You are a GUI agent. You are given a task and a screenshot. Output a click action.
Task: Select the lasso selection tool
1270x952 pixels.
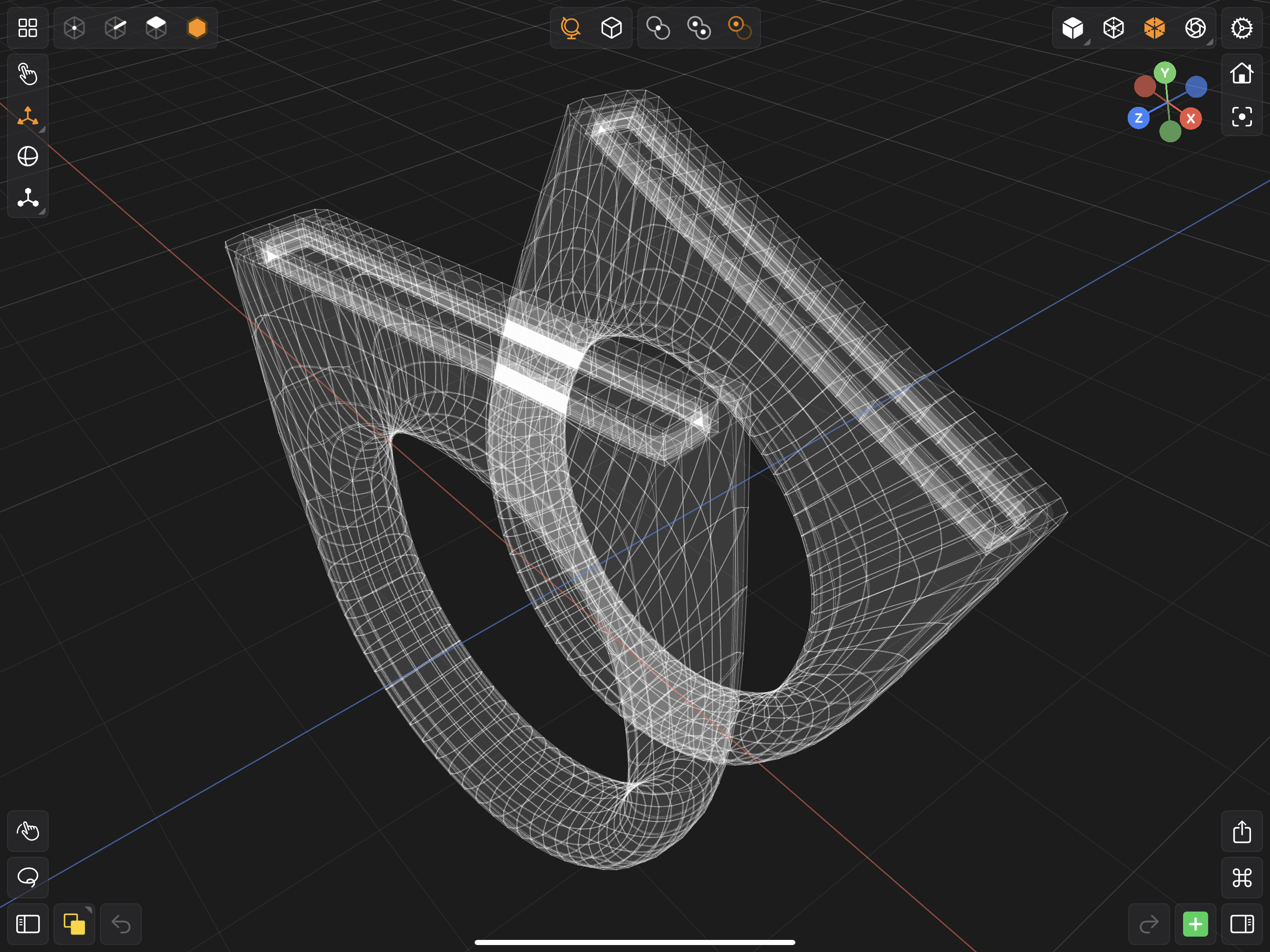tap(27, 877)
